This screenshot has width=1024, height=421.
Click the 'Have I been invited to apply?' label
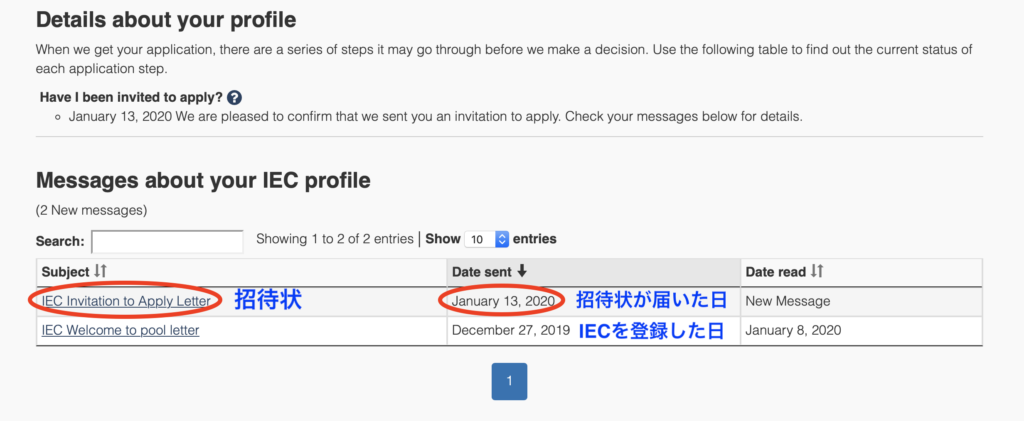pyautogui.click(x=131, y=97)
